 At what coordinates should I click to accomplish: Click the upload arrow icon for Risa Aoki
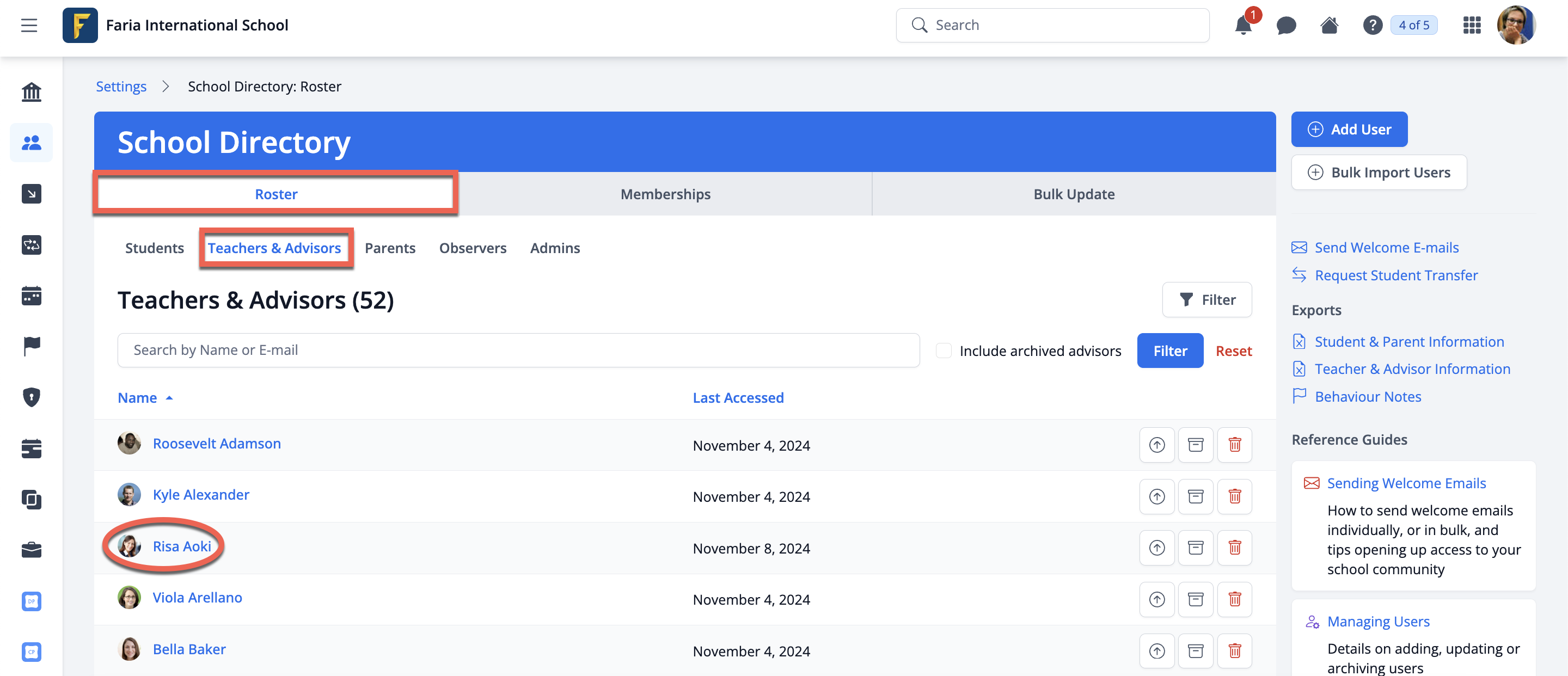click(x=1156, y=548)
